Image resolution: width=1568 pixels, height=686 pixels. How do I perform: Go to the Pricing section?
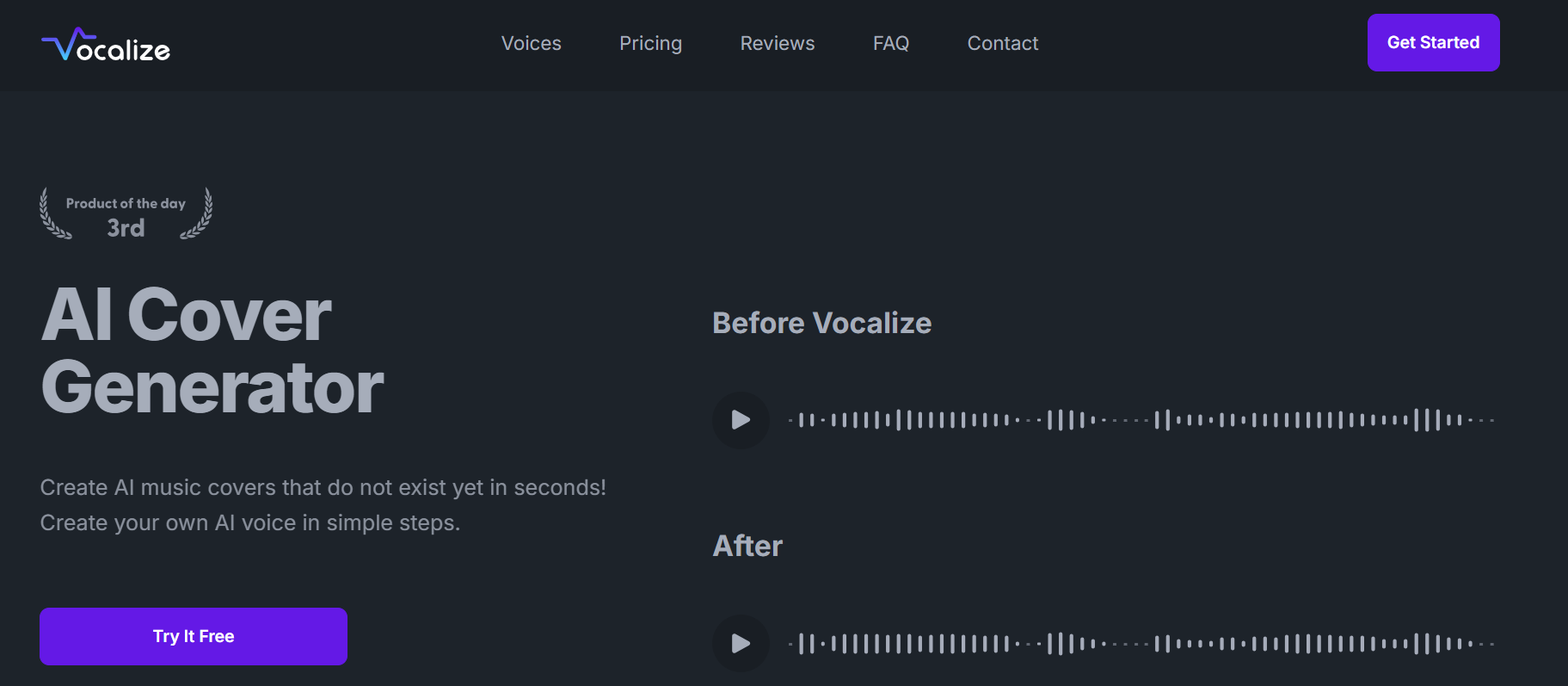click(x=650, y=43)
